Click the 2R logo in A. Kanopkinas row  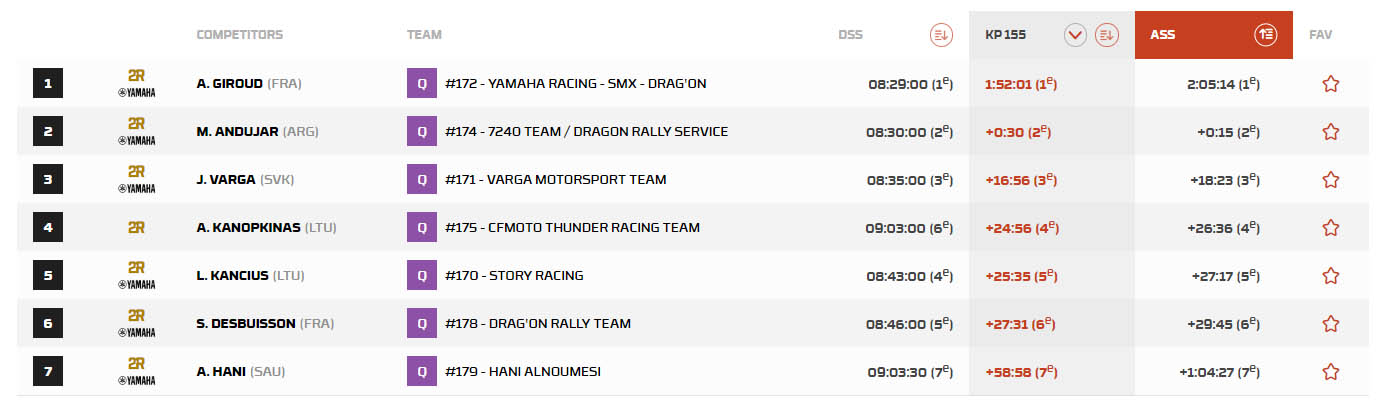pos(136,228)
